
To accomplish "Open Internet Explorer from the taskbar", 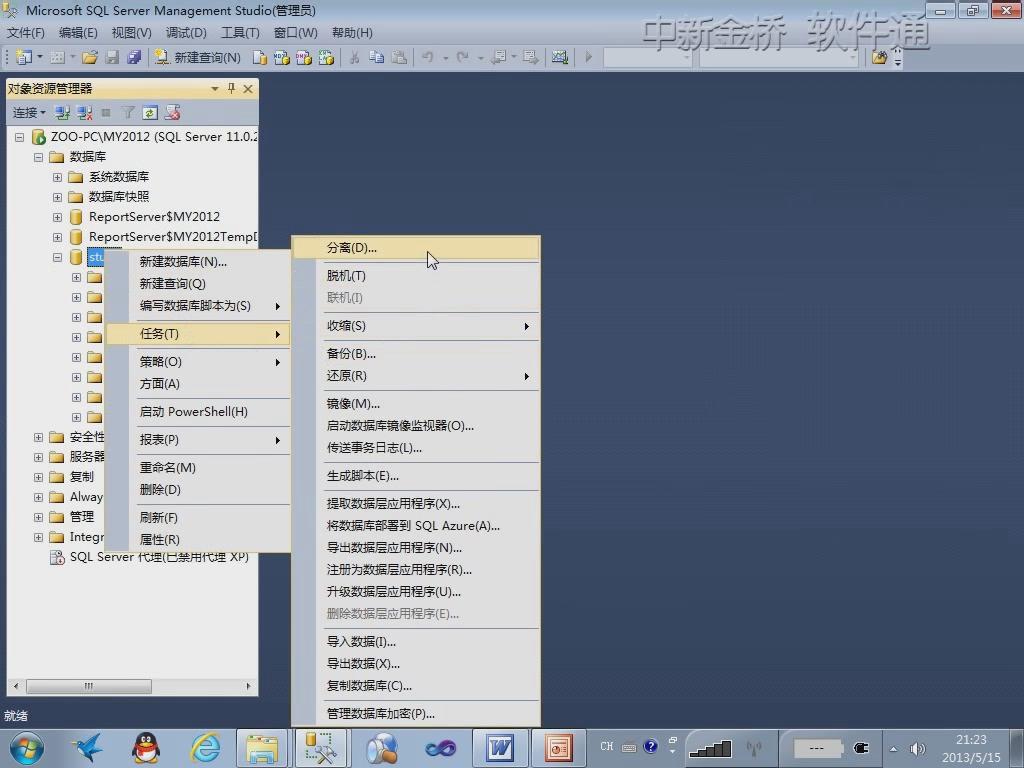I will point(204,748).
